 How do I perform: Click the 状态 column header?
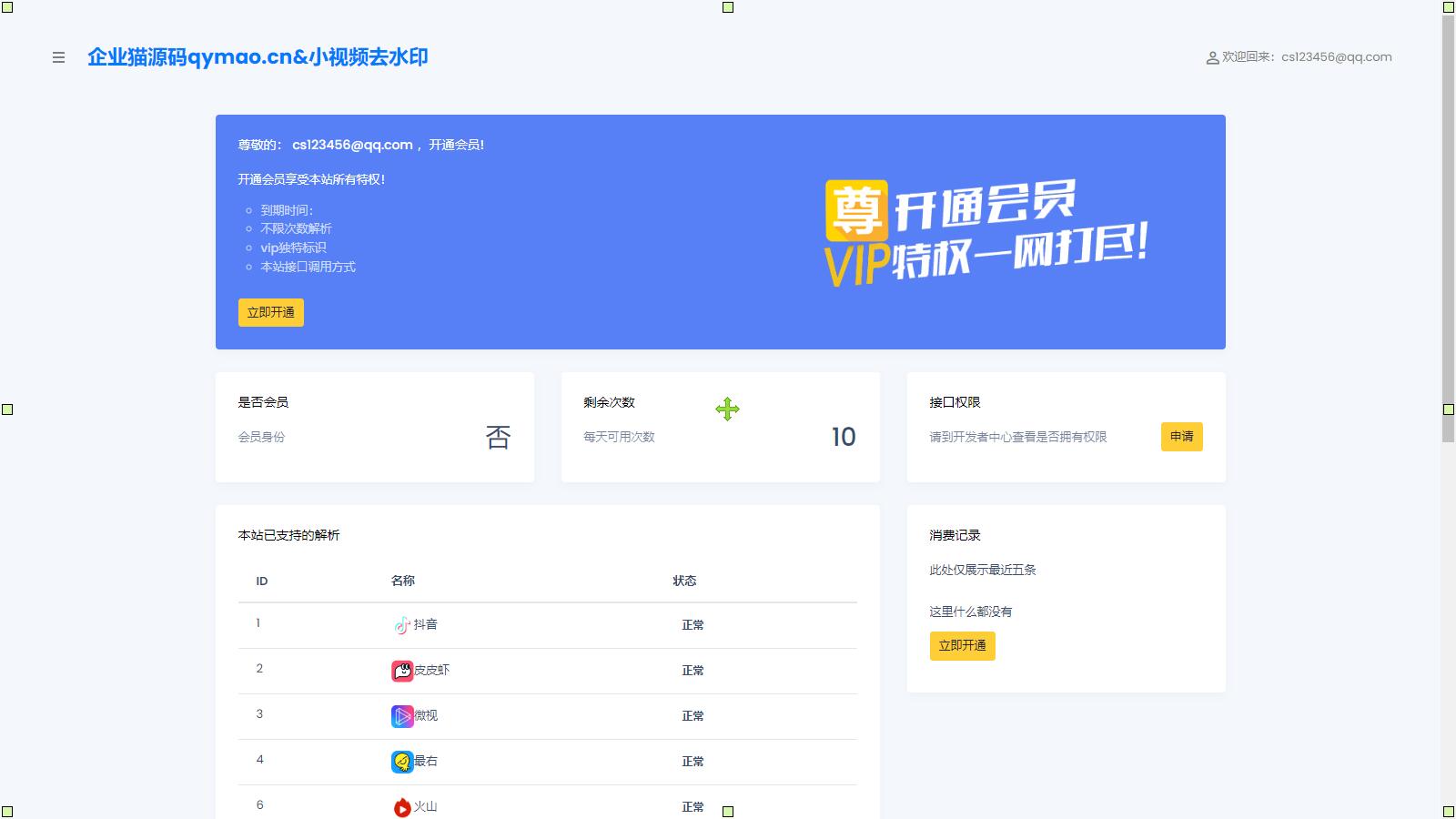(x=684, y=581)
